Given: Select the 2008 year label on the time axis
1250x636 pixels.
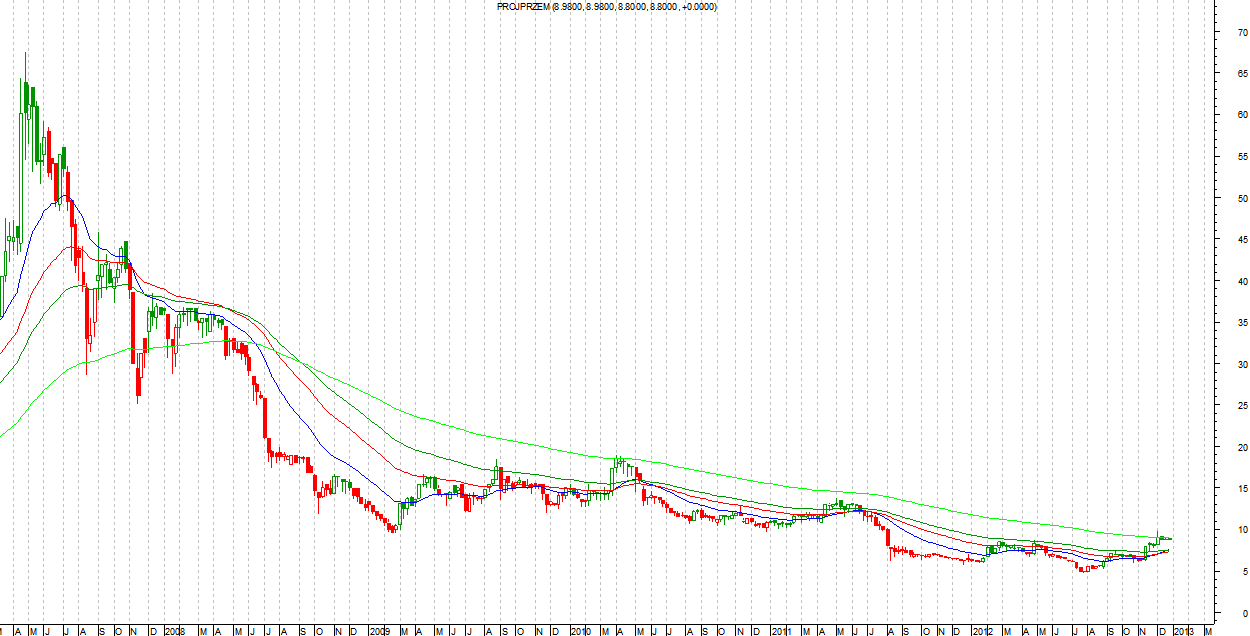Looking at the screenshot, I should pos(174,631).
